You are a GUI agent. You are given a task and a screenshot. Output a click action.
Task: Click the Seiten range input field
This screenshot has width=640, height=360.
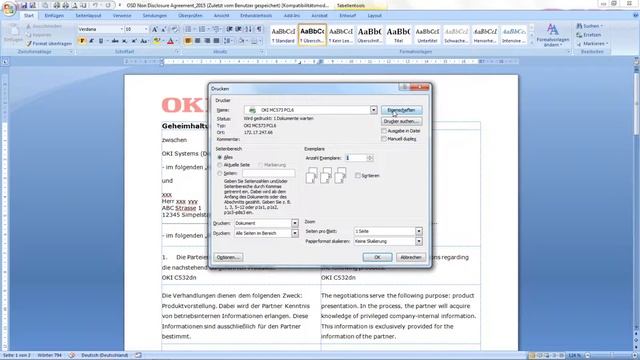pos(268,173)
